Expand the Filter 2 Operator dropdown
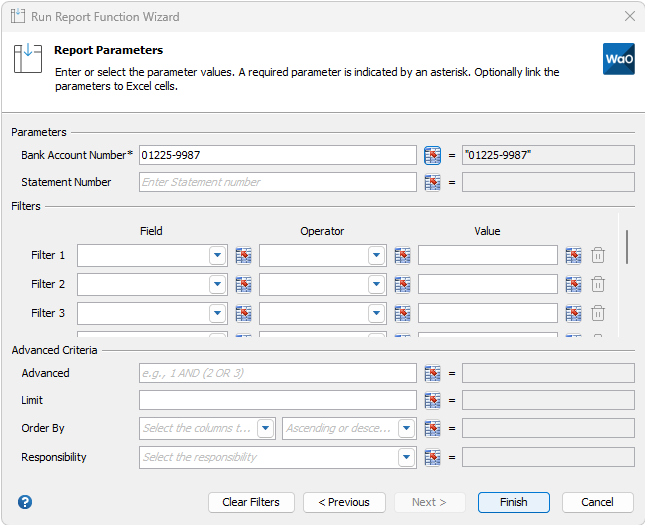 pyautogui.click(x=376, y=284)
